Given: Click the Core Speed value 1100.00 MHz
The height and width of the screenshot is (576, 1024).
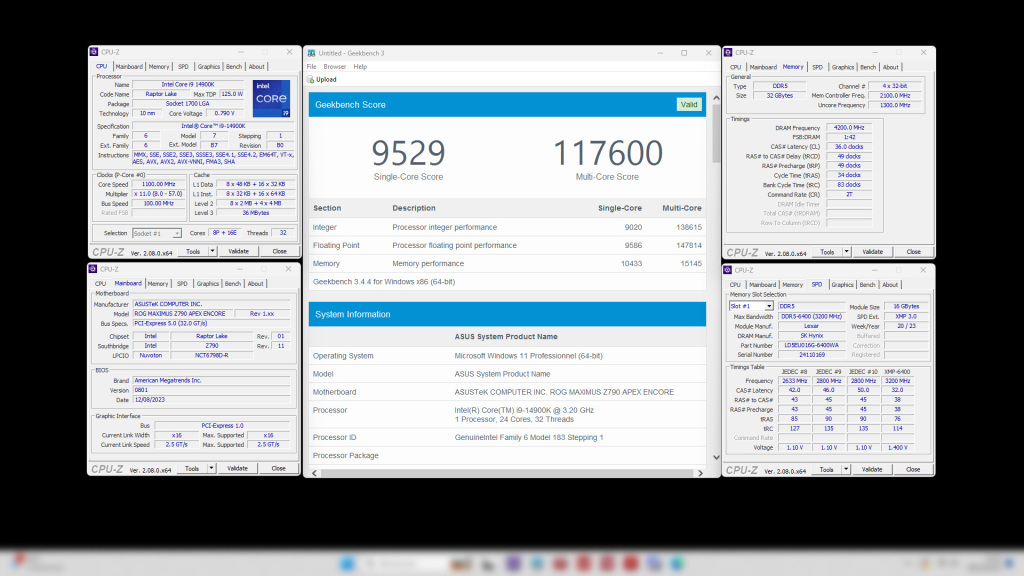Looking at the screenshot, I should pos(159,185).
